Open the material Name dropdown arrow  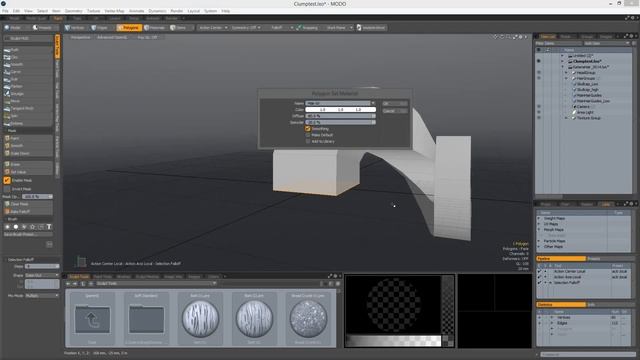tap(373, 103)
